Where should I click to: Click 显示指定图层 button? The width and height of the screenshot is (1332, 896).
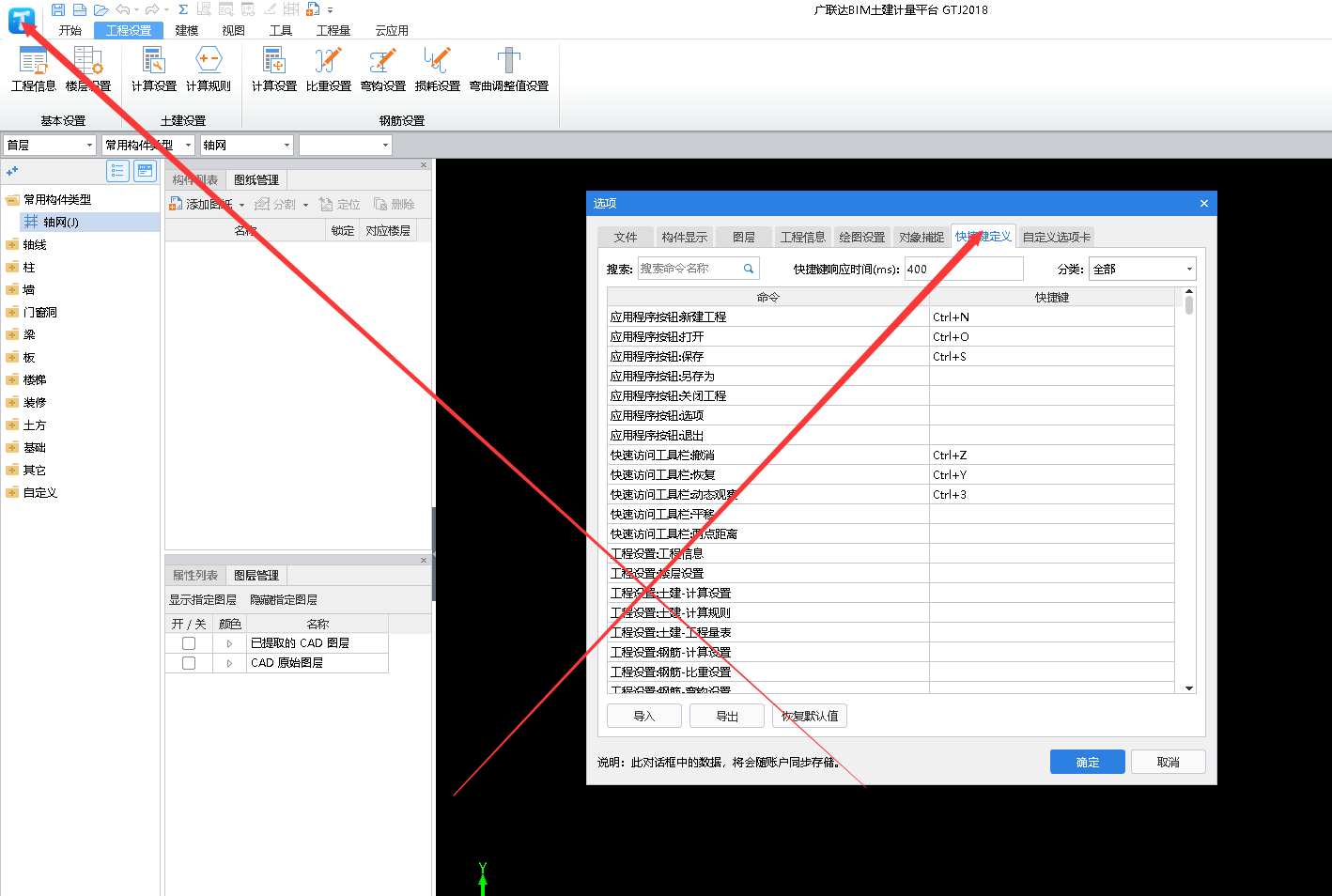203,599
